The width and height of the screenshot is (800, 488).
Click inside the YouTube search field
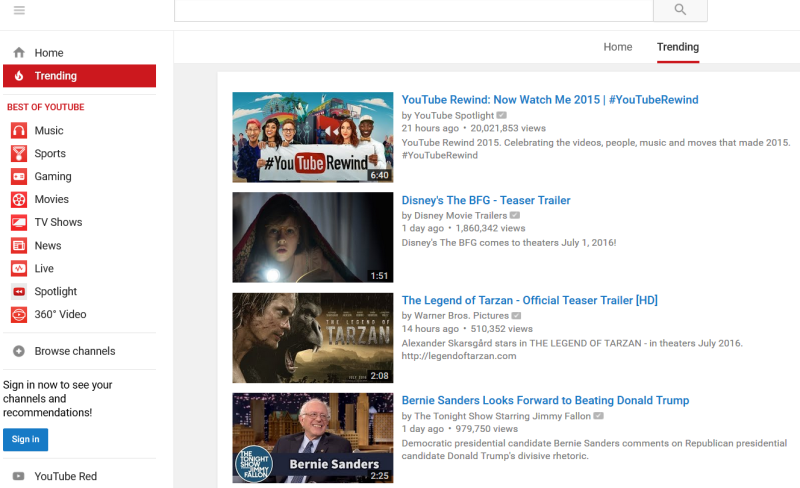414,10
